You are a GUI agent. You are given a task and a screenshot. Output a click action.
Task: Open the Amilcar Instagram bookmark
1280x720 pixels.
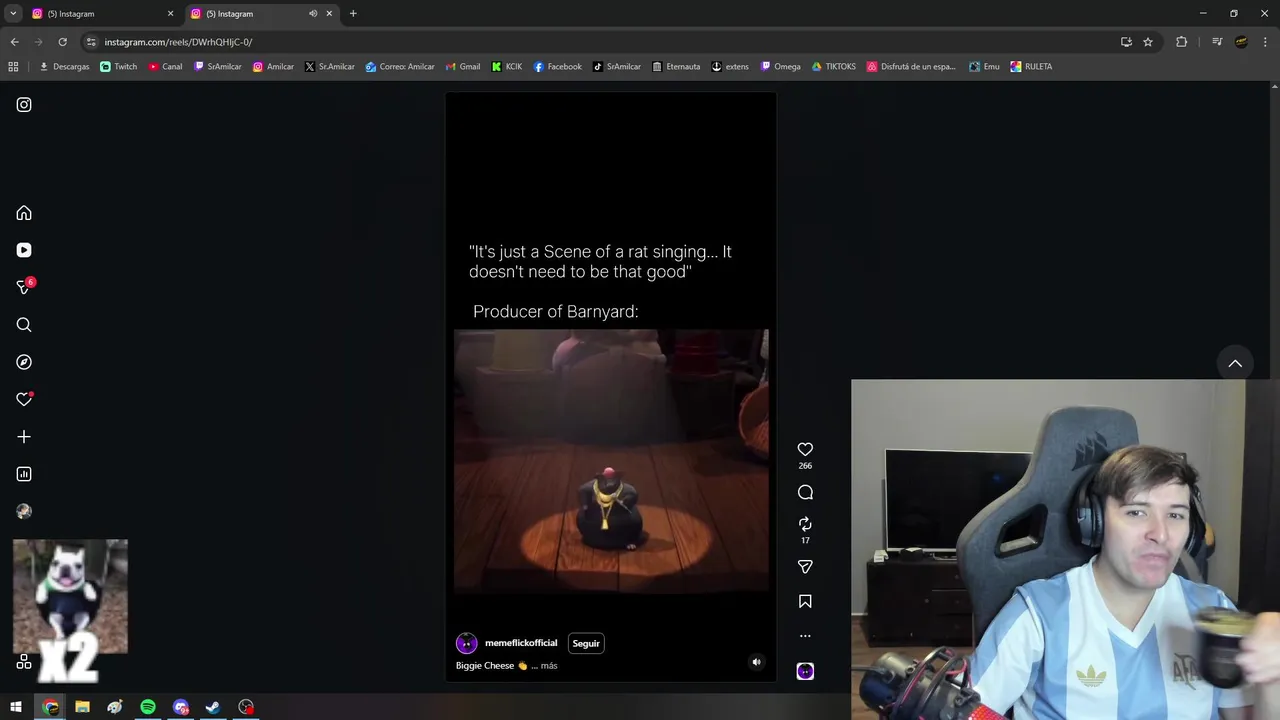pos(273,67)
